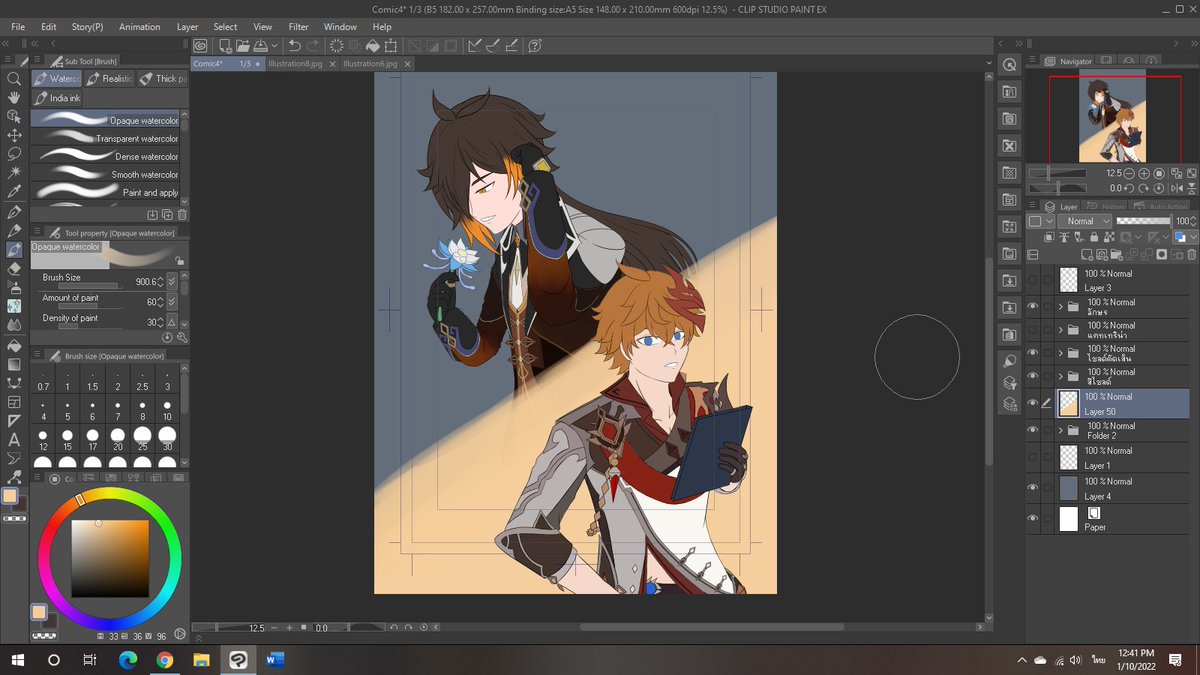The width and height of the screenshot is (1200, 675).
Task: Toggle lock icon on Opaque watercolor preview
Action: [x=178, y=260]
